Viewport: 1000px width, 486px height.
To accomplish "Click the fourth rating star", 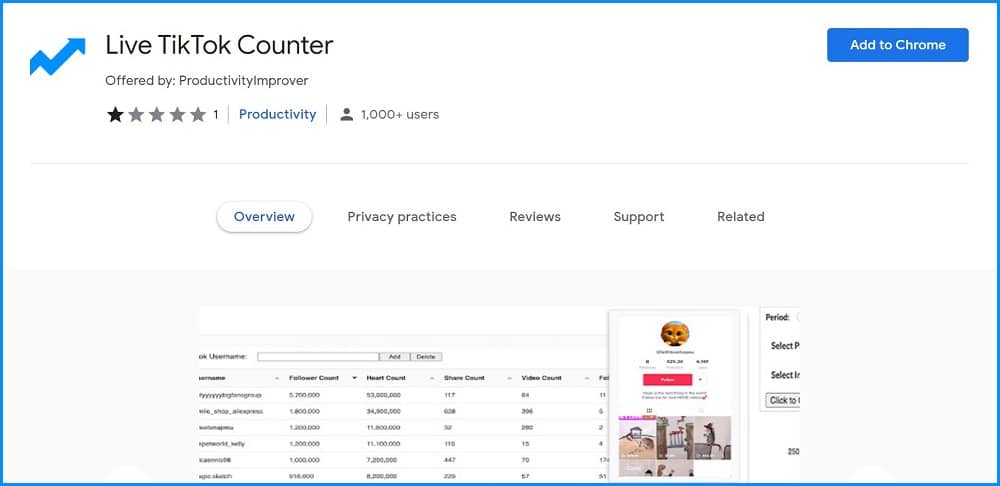I will (x=177, y=115).
